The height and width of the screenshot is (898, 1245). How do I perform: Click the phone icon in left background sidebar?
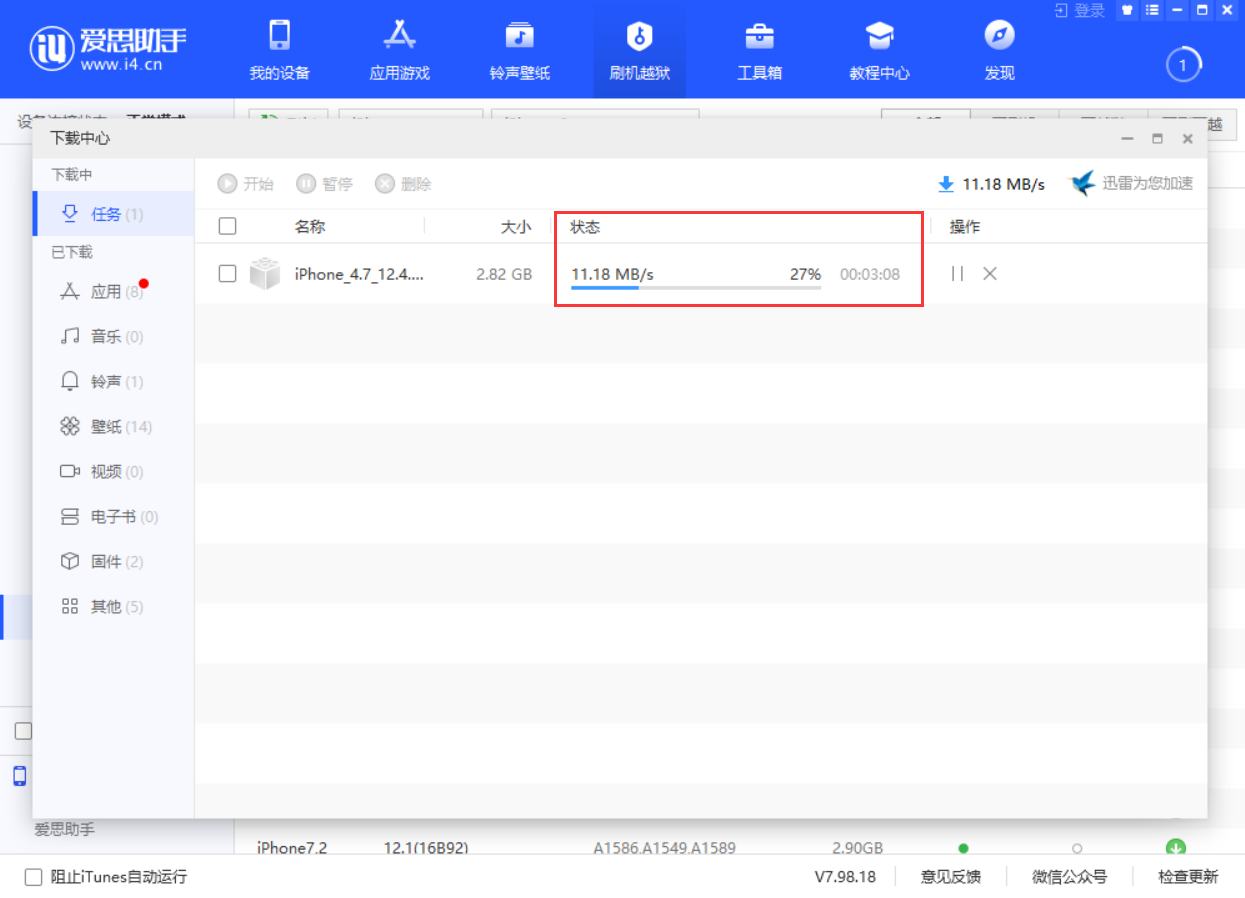(20, 776)
